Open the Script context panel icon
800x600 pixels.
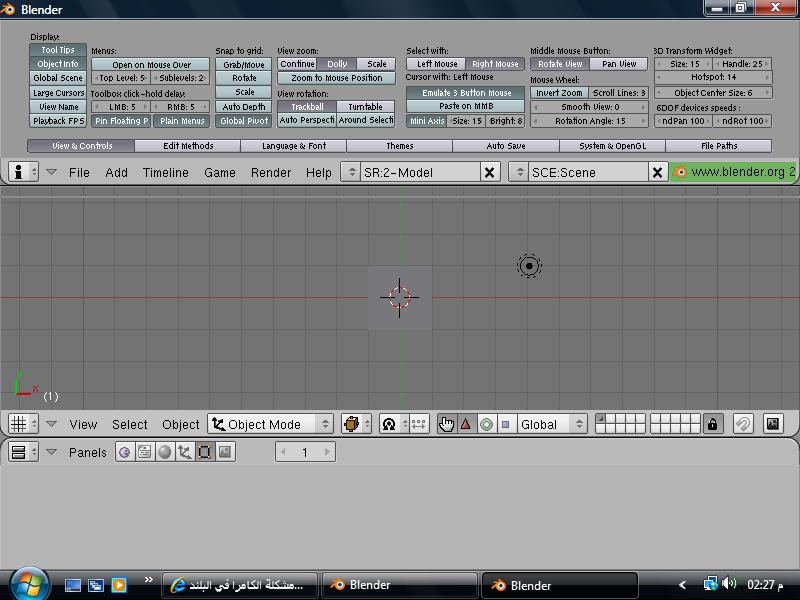click(x=144, y=452)
